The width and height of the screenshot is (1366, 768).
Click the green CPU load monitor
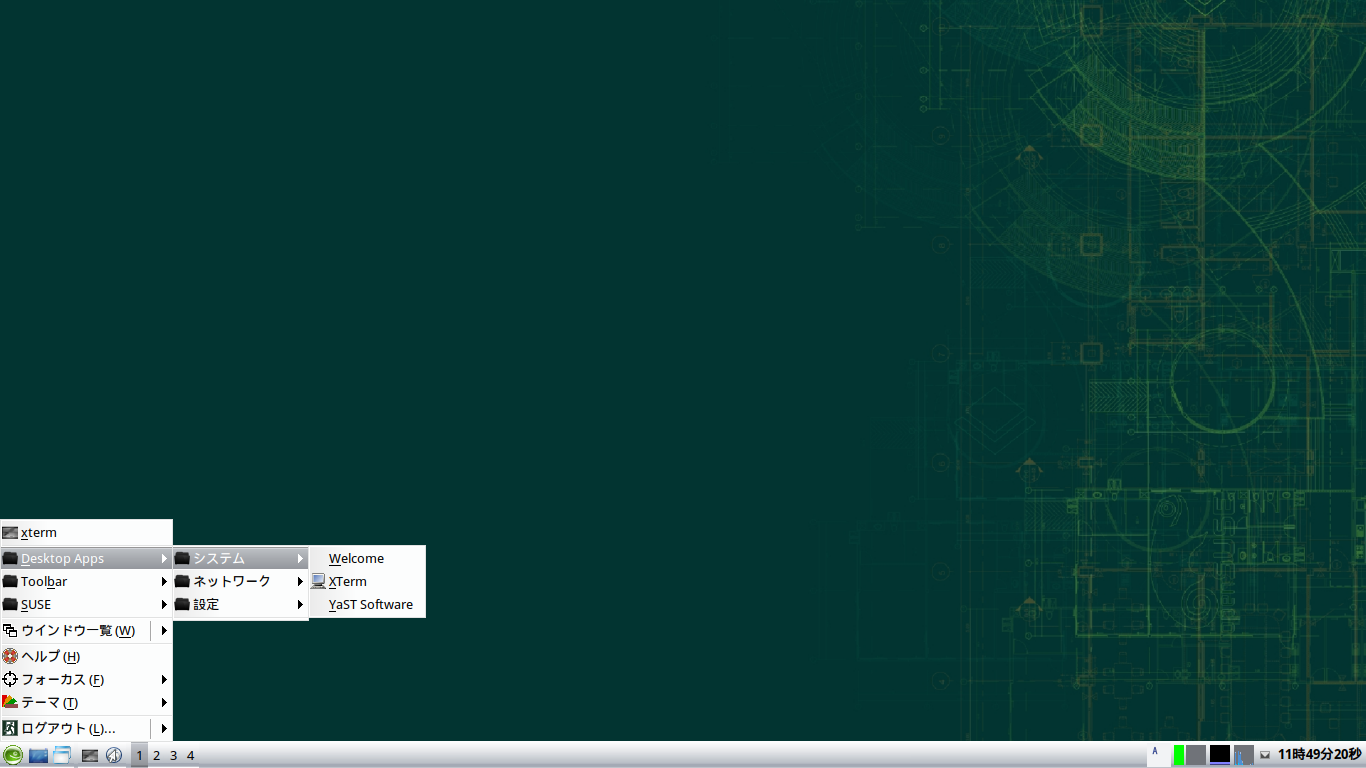pyautogui.click(x=1179, y=755)
